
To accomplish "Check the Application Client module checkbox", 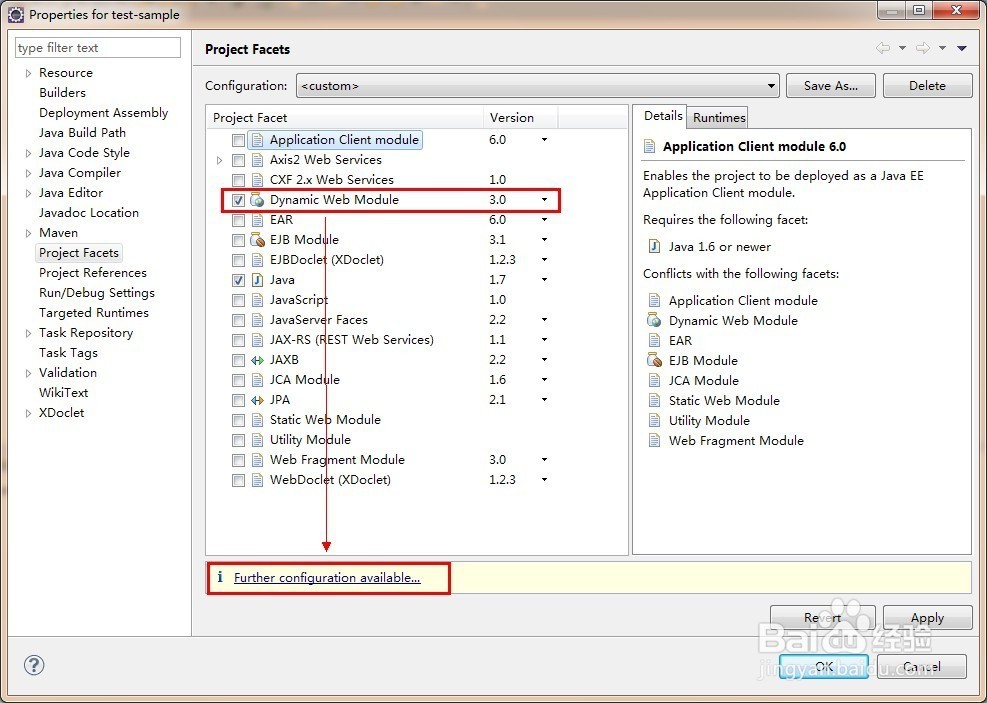I will point(238,140).
